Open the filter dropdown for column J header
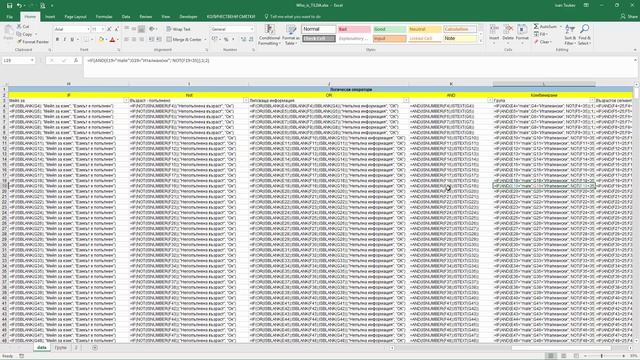The image size is (640, 360). click(406, 100)
